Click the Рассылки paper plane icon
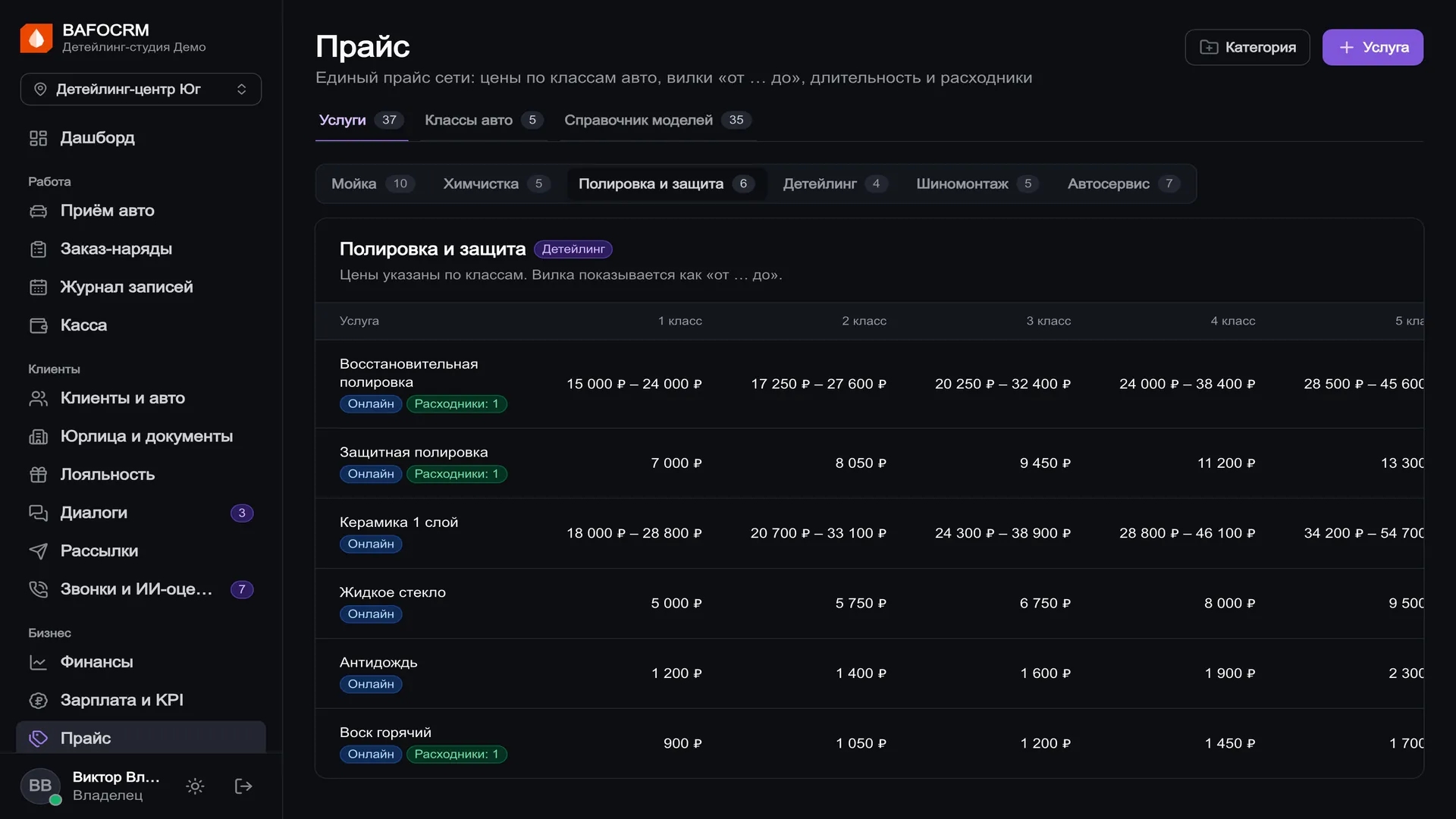 coord(38,551)
